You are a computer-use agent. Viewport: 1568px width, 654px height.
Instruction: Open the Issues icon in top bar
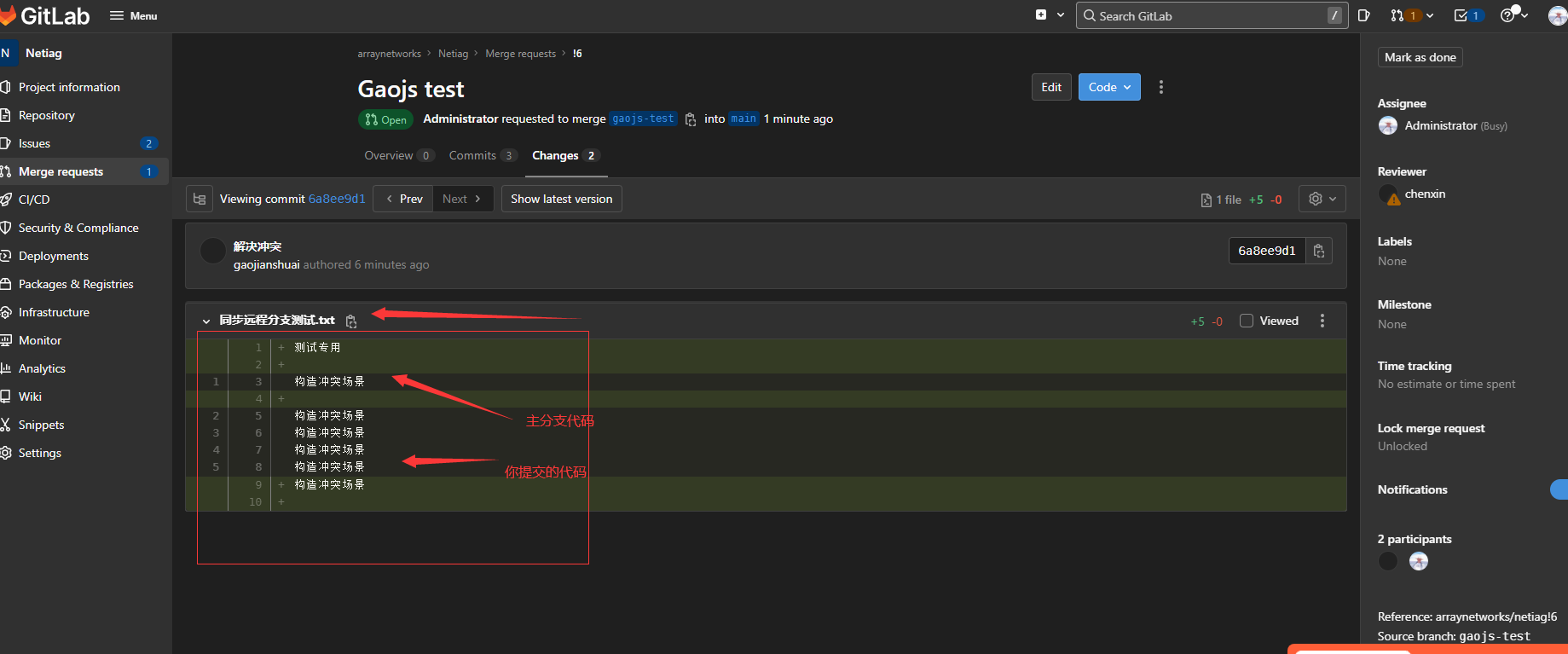click(1363, 15)
